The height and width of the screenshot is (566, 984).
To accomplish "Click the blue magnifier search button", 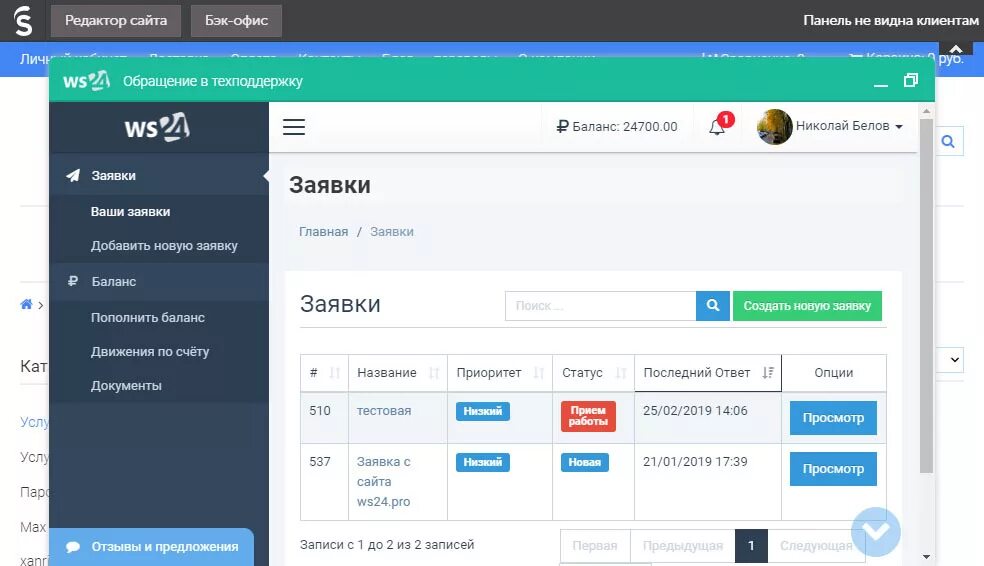I will [713, 306].
